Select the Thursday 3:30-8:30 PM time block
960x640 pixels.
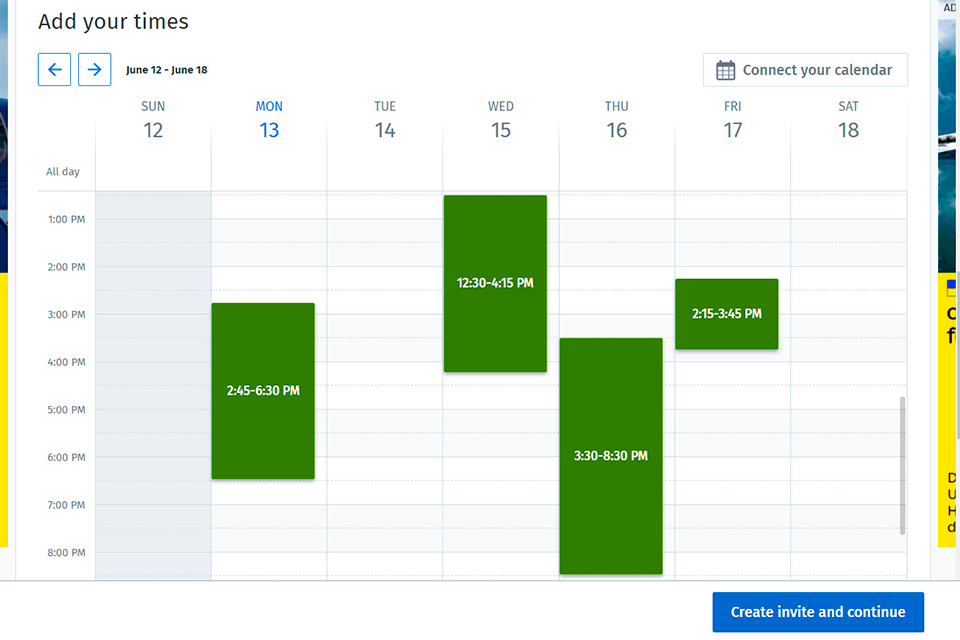pyautogui.click(x=611, y=456)
